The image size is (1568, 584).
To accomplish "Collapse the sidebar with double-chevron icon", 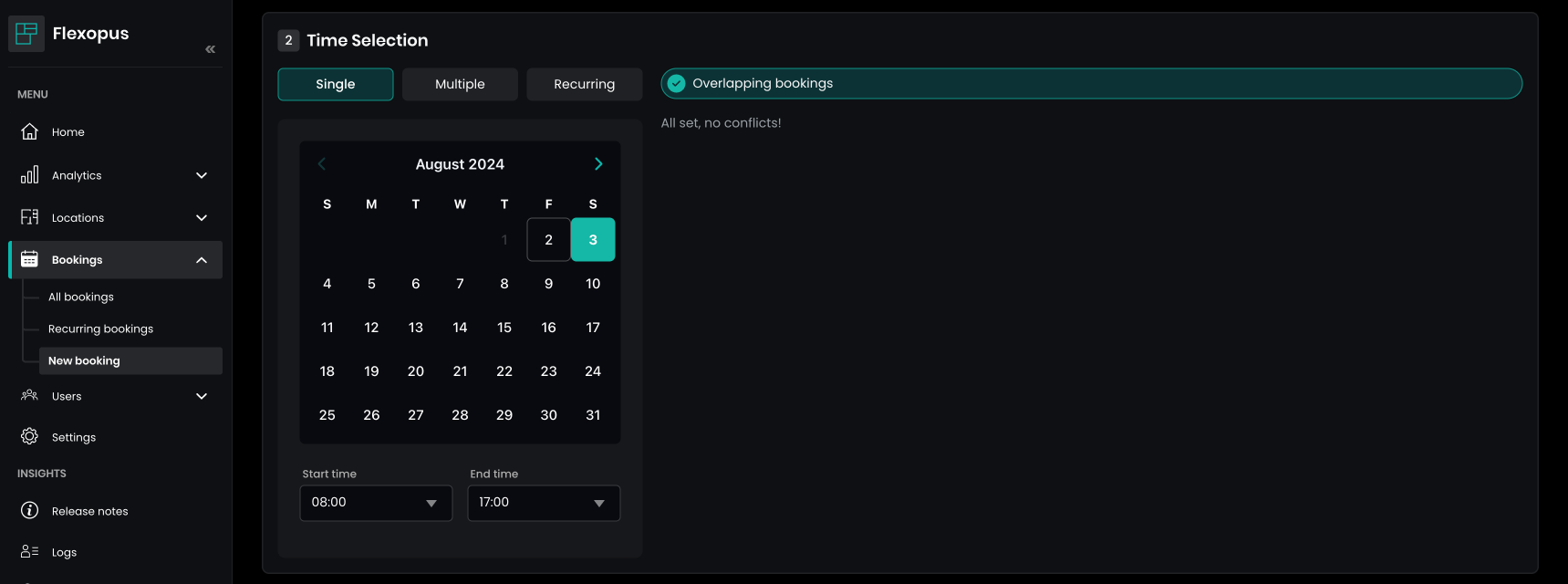I will tap(211, 49).
